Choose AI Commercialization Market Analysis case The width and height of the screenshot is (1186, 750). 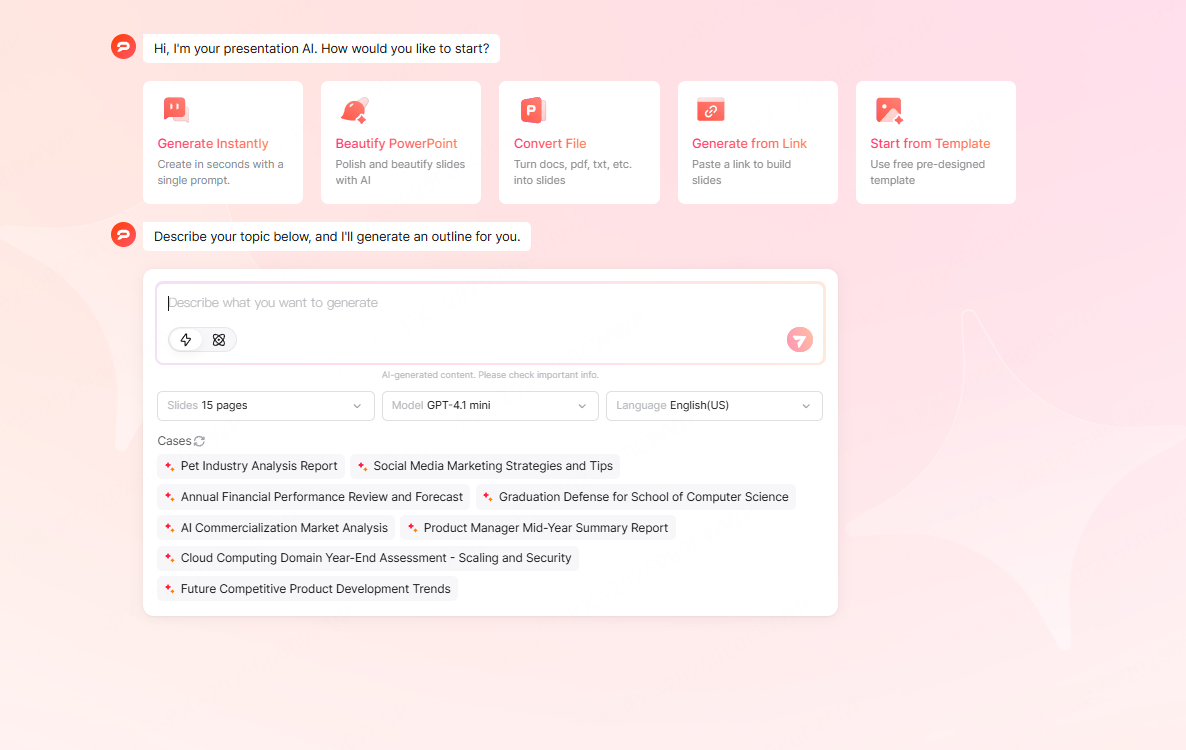276,528
